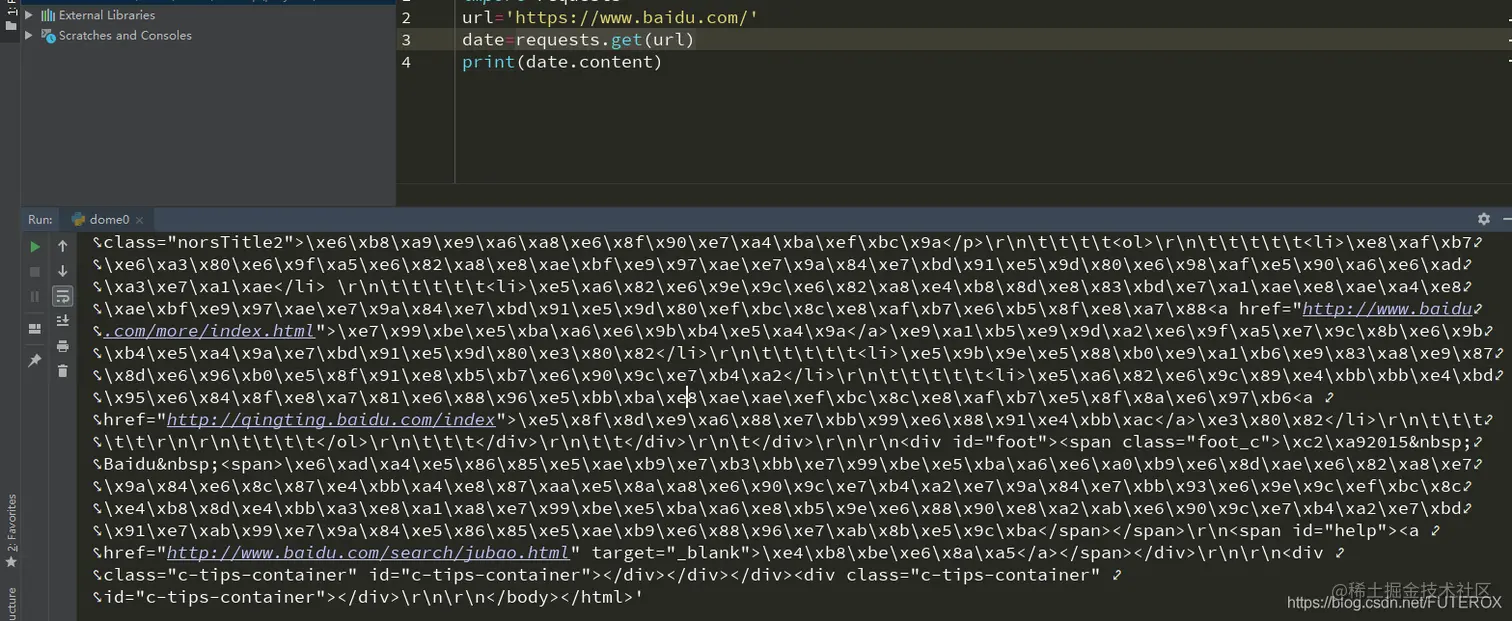Hide the Run tool window with minus icon
Viewport: 1512px width, 621px height.
(x=1506, y=219)
